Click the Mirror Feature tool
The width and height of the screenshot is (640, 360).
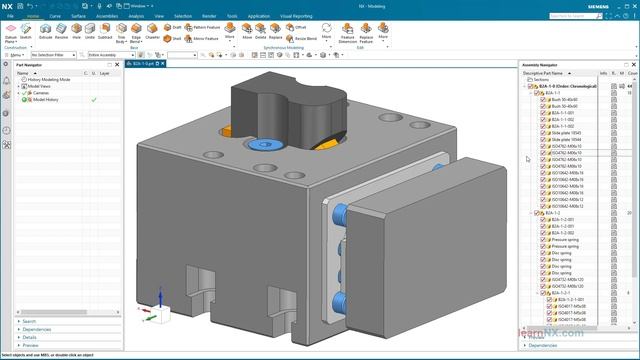(201, 38)
